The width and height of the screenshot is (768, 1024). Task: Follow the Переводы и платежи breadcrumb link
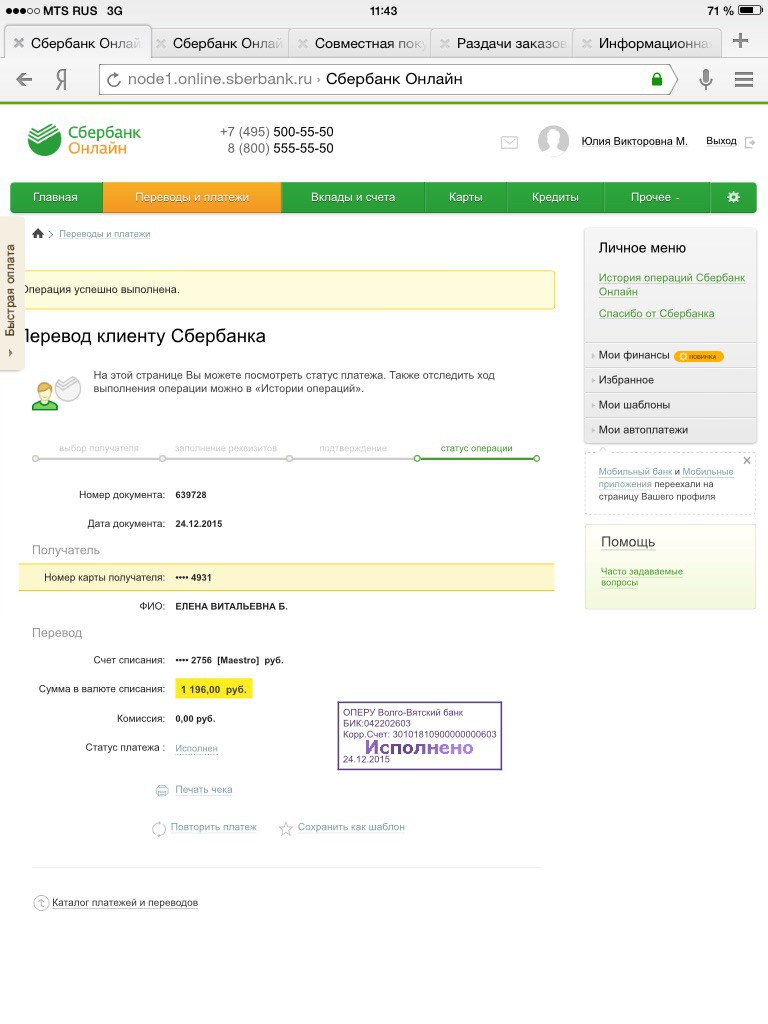pyautogui.click(x=104, y=234)
